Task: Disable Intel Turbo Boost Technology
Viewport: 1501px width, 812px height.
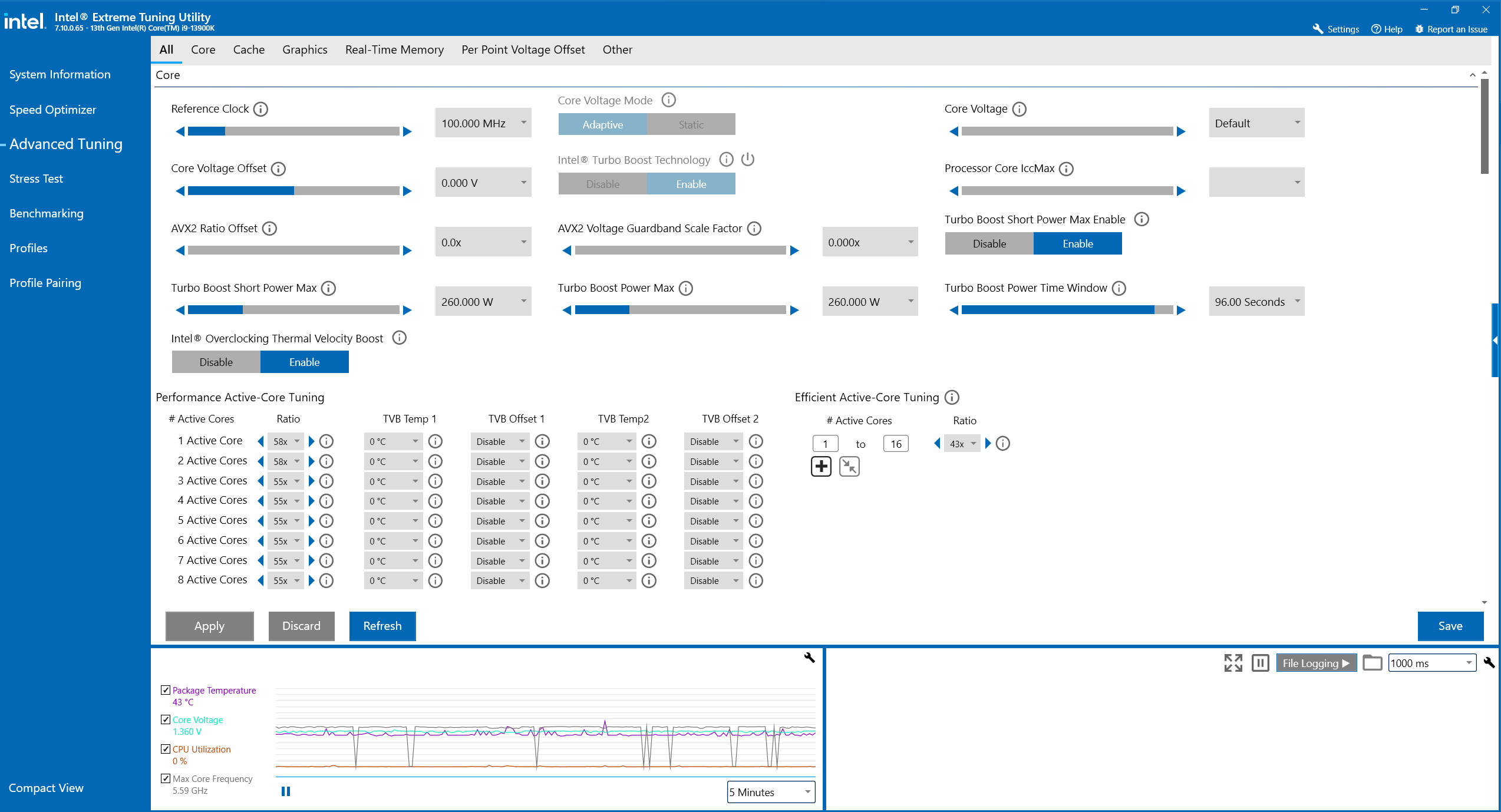Action: click(601, 184)
